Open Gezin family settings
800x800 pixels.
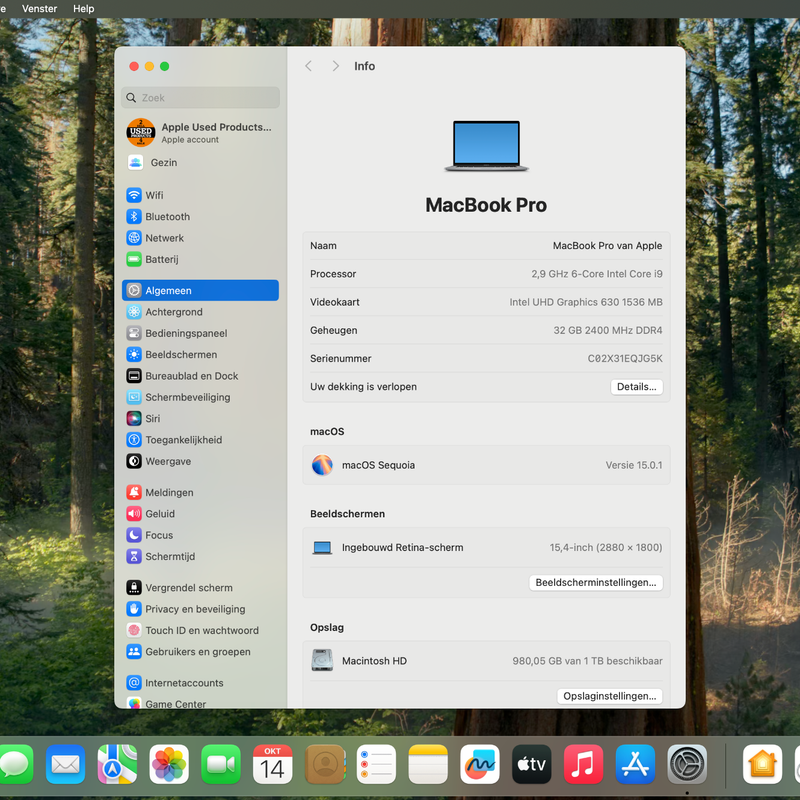201,163
